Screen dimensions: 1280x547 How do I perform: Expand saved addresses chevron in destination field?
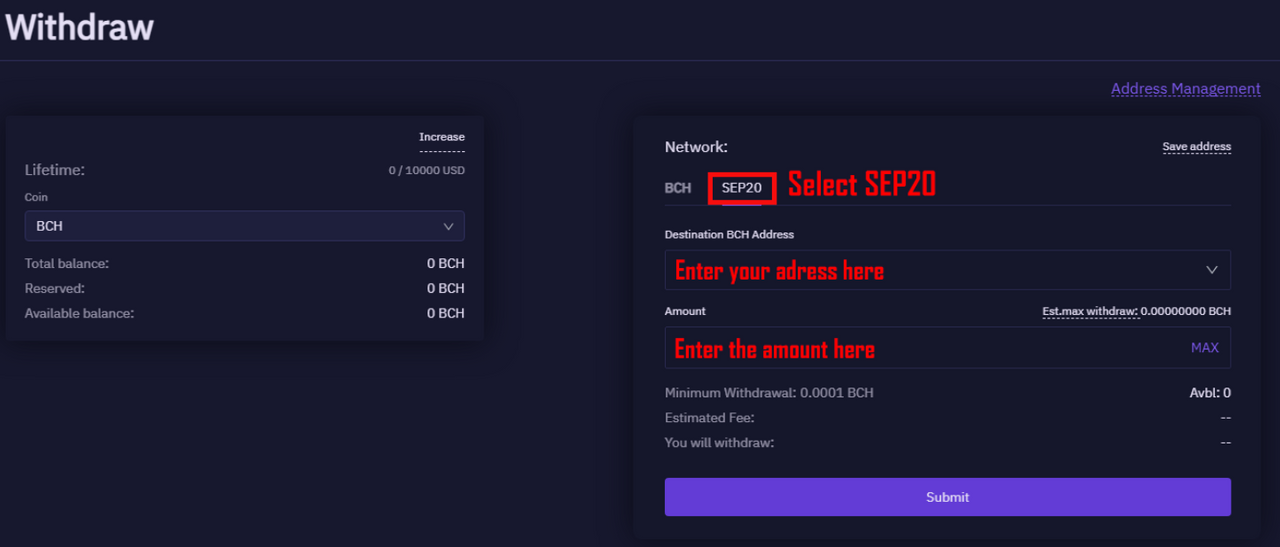(1212, 270)
